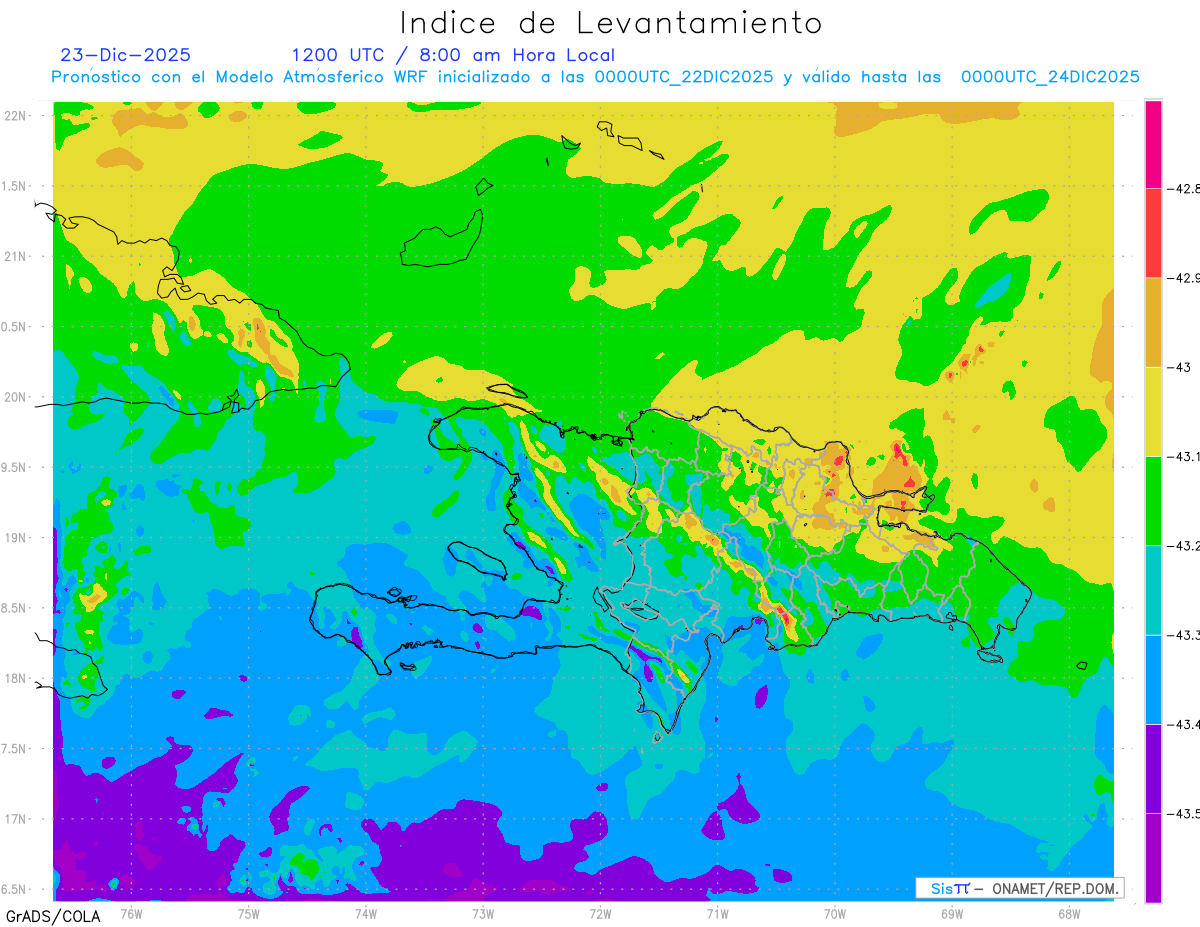
Task: Select the "19N" latitude label
Action: tap(17, 538)
